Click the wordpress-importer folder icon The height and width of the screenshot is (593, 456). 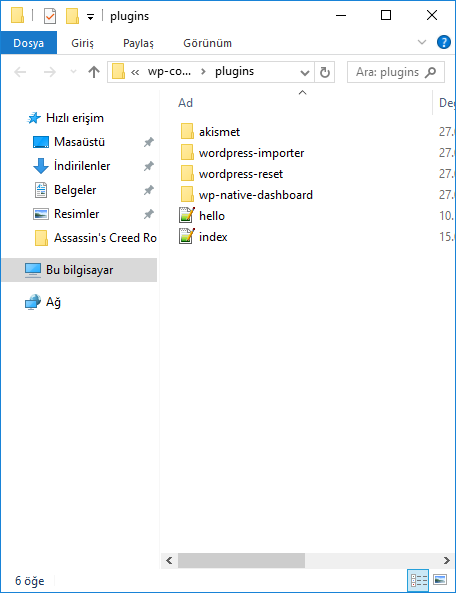[x=187, y=152]
